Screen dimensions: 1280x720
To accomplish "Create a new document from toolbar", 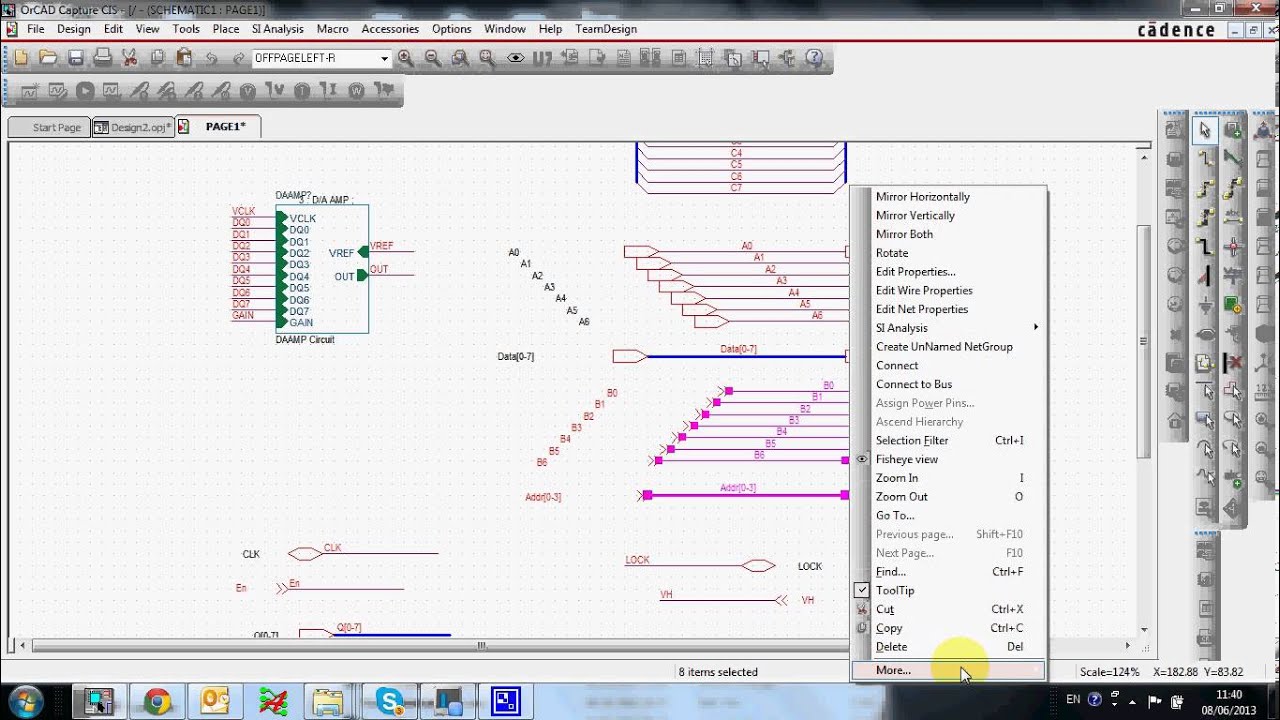I will (x=22, y=58).
